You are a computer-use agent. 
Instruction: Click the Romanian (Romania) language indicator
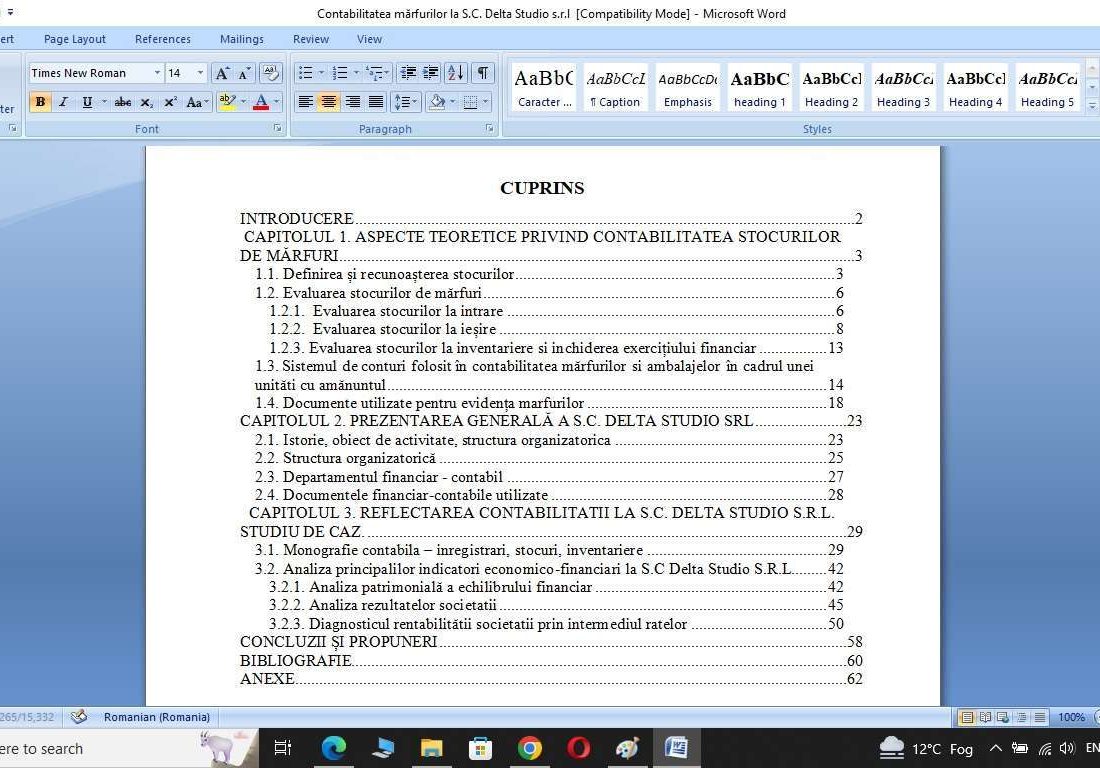[x=156, y=717]
